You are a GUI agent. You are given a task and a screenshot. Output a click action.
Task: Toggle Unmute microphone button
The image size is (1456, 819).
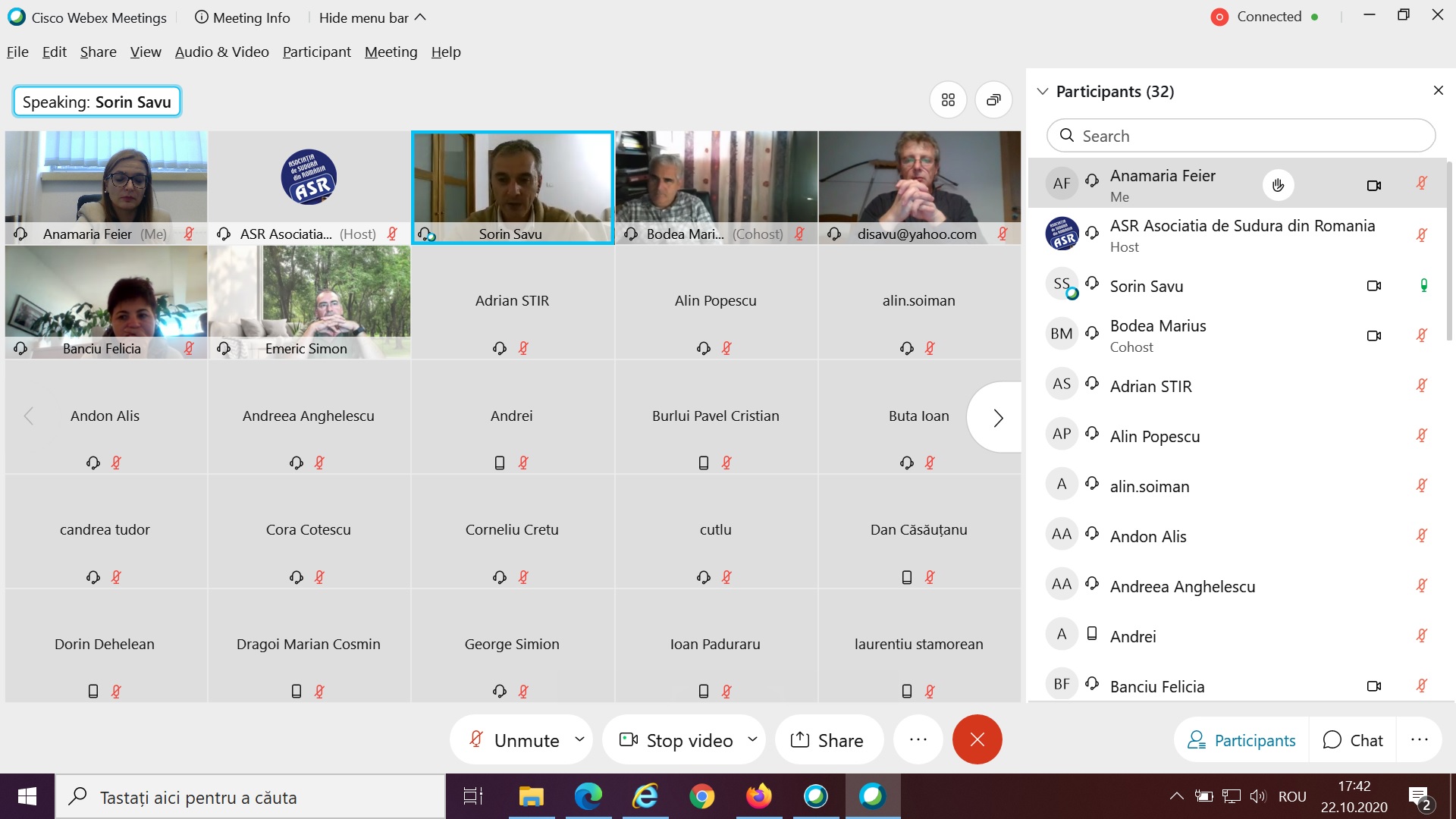point(514,739)
